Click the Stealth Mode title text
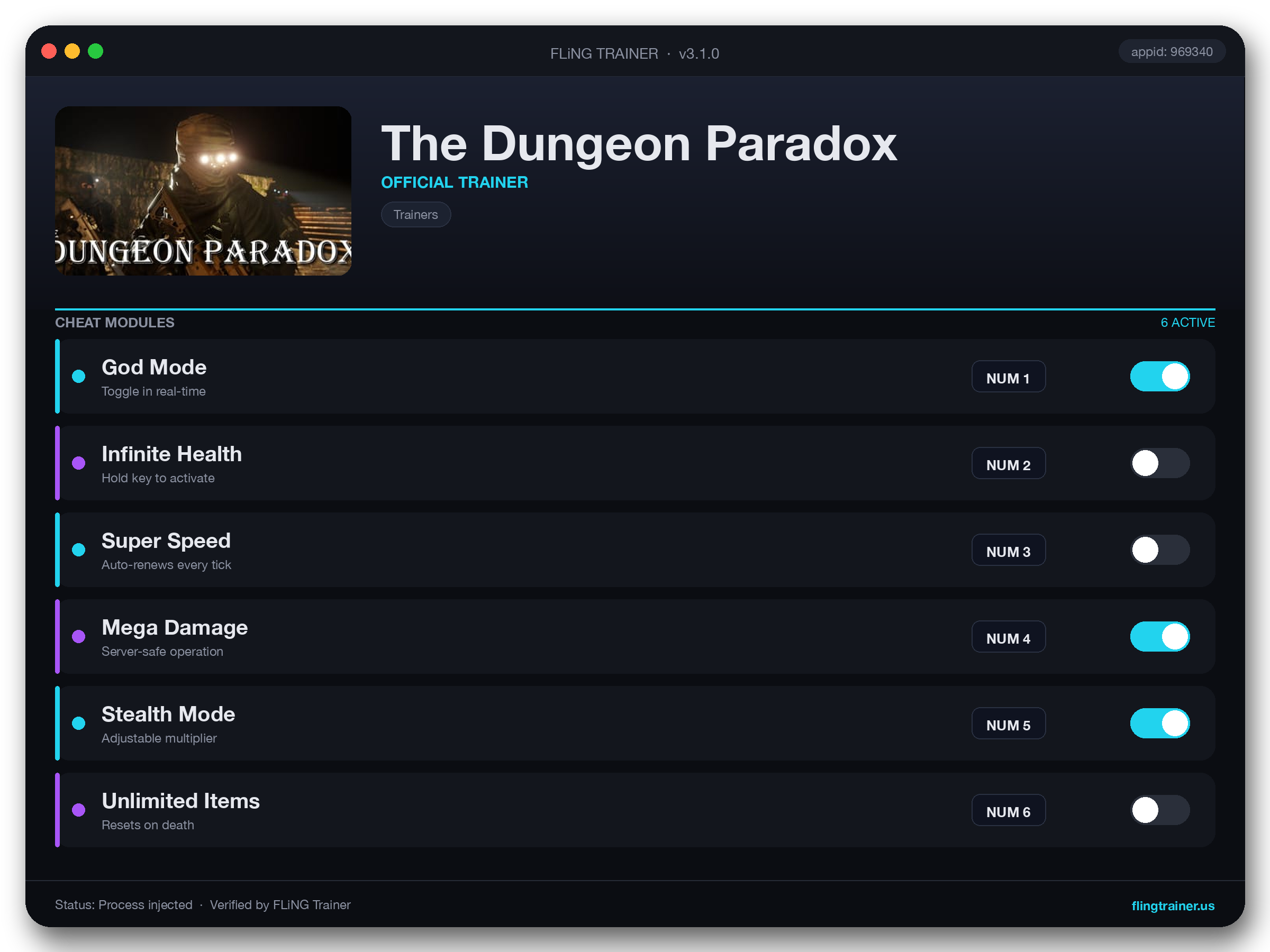Screen dimensions: 1270x952 click(x=168, y=714)
